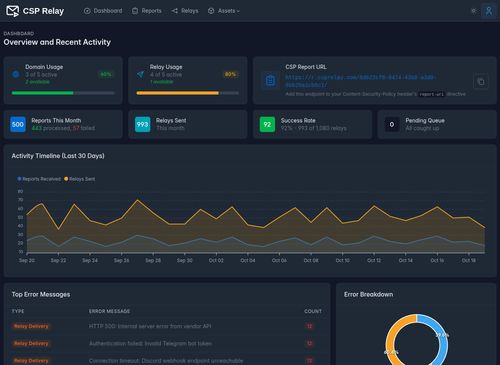Go to the Reports page

click(x=147, y=11)
